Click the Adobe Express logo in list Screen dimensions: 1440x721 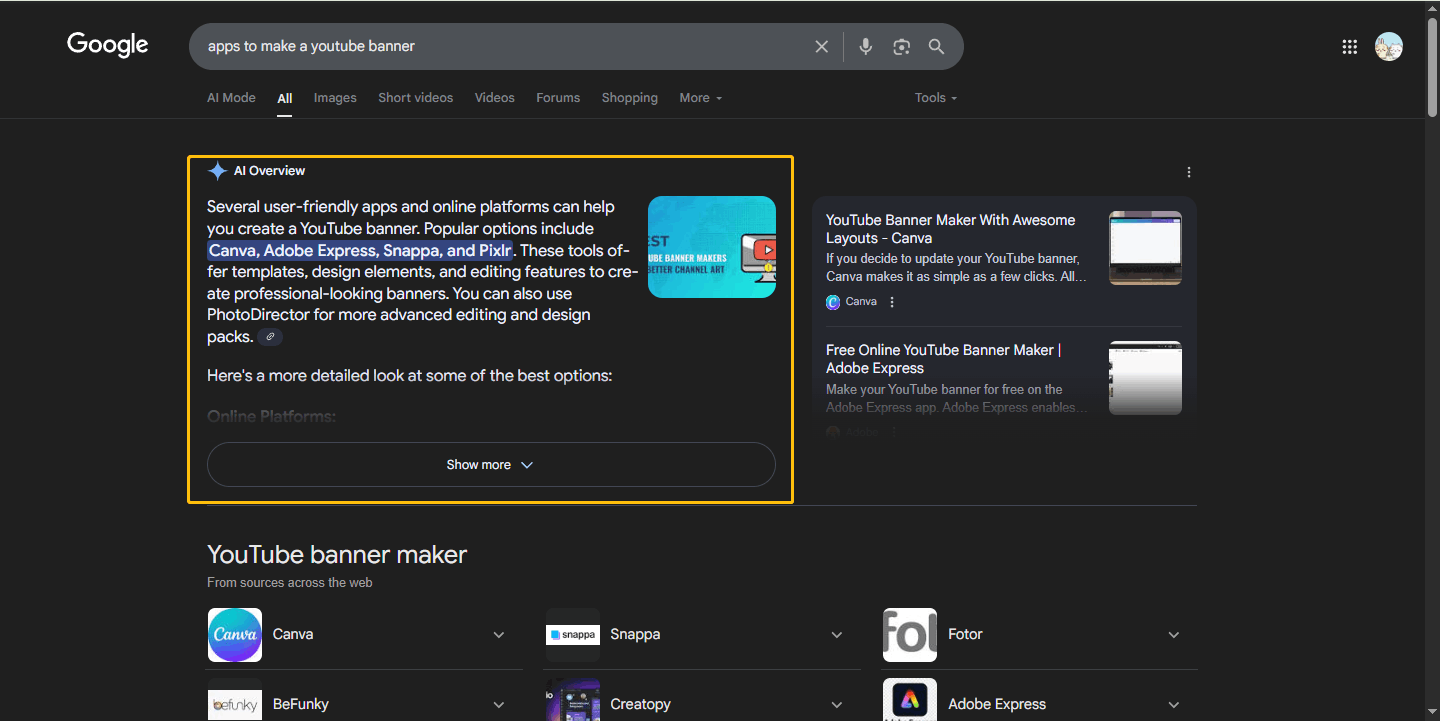[x=910, y=700]
